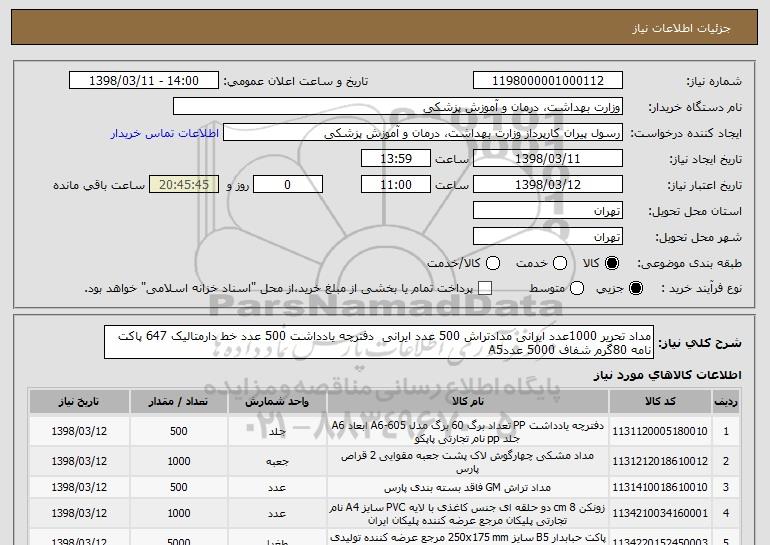The height and width of the screenshot is (545, 770).
Task: Click the request creator field رسول پیران
Action: click(x=423, y=133)
